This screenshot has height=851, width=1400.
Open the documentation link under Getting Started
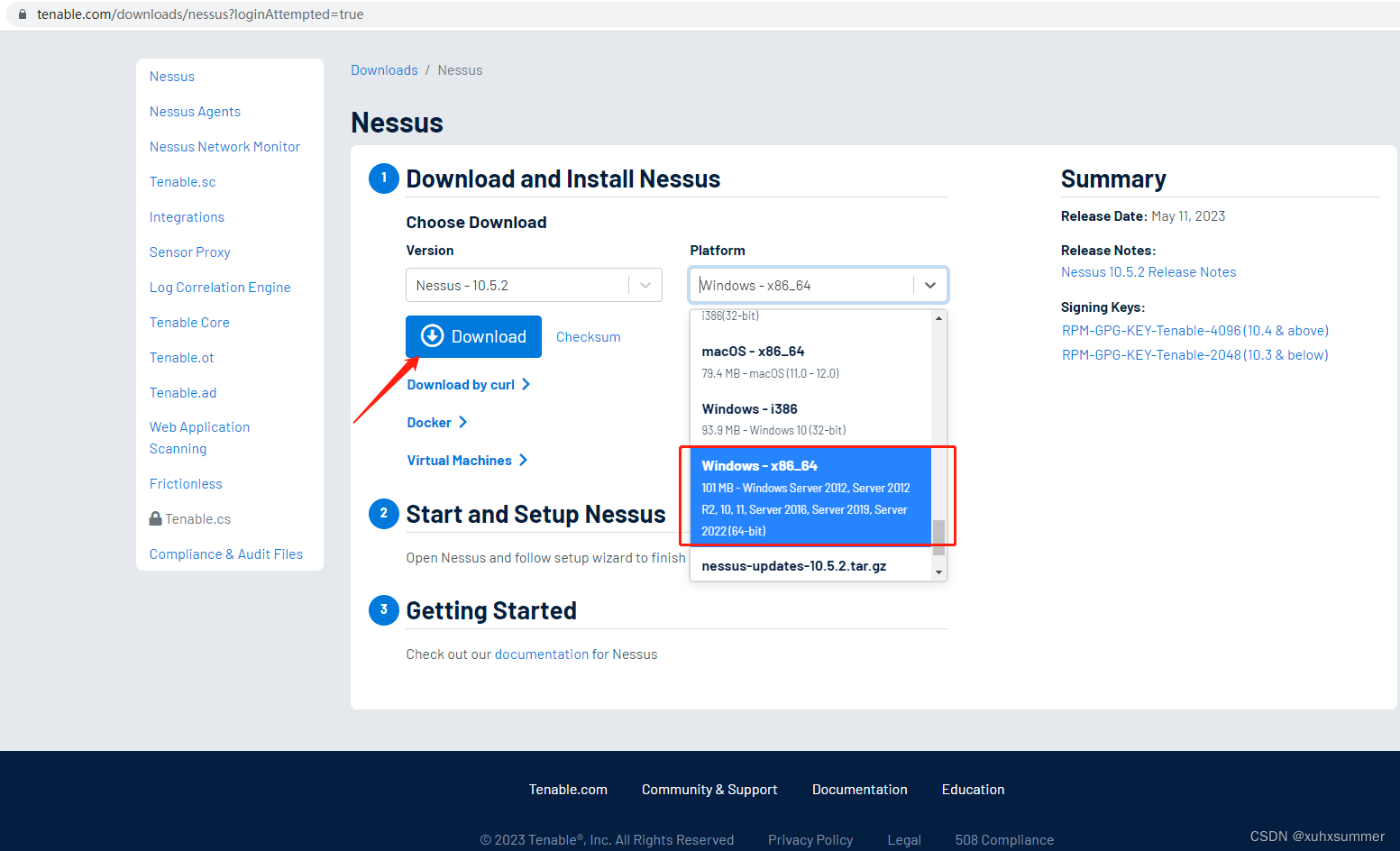click(x=542, y=654)
